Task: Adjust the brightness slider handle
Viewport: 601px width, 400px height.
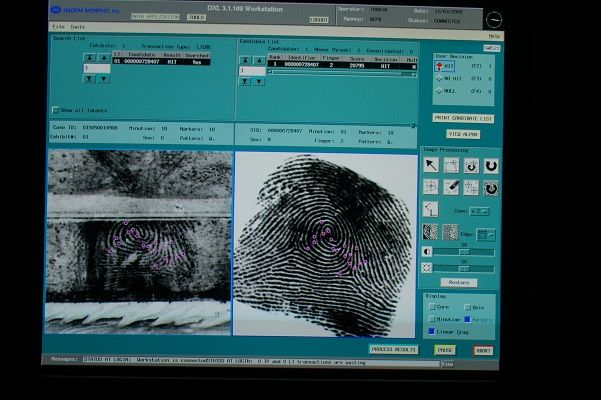Action: pyautogui.click(x=464, y=268)
